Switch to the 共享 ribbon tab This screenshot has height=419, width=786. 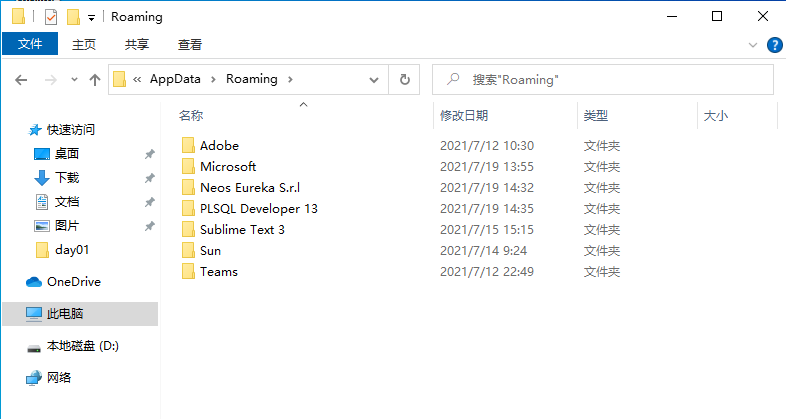(x=137, y=45)
